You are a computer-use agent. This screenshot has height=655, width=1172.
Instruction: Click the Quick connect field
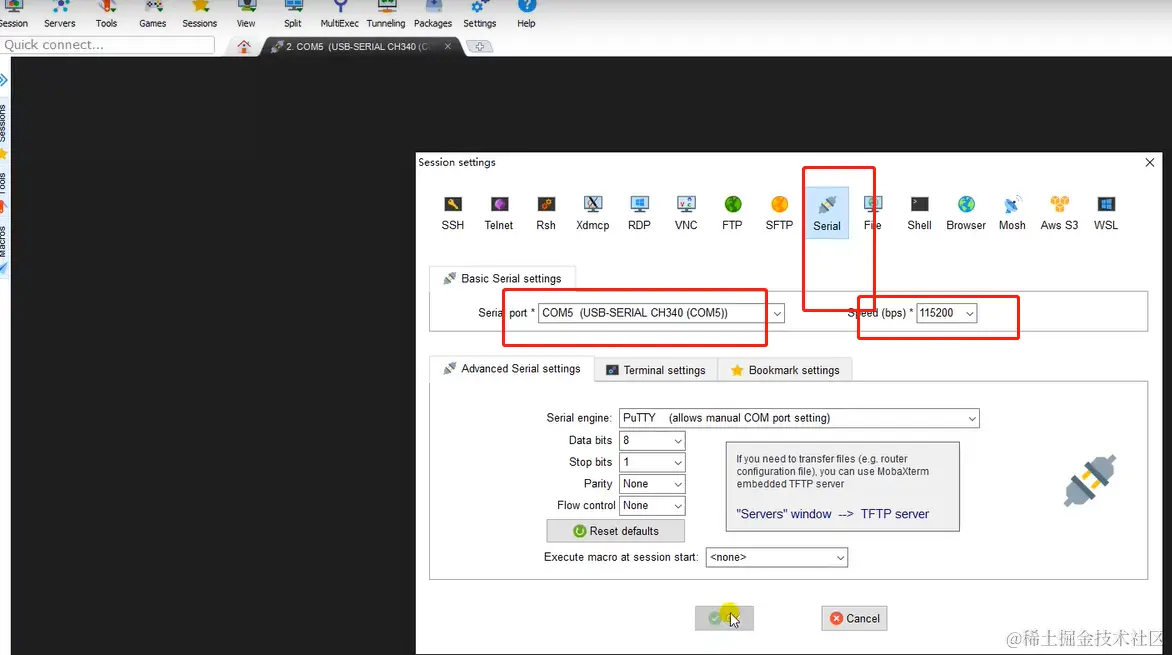pos(108,45)
